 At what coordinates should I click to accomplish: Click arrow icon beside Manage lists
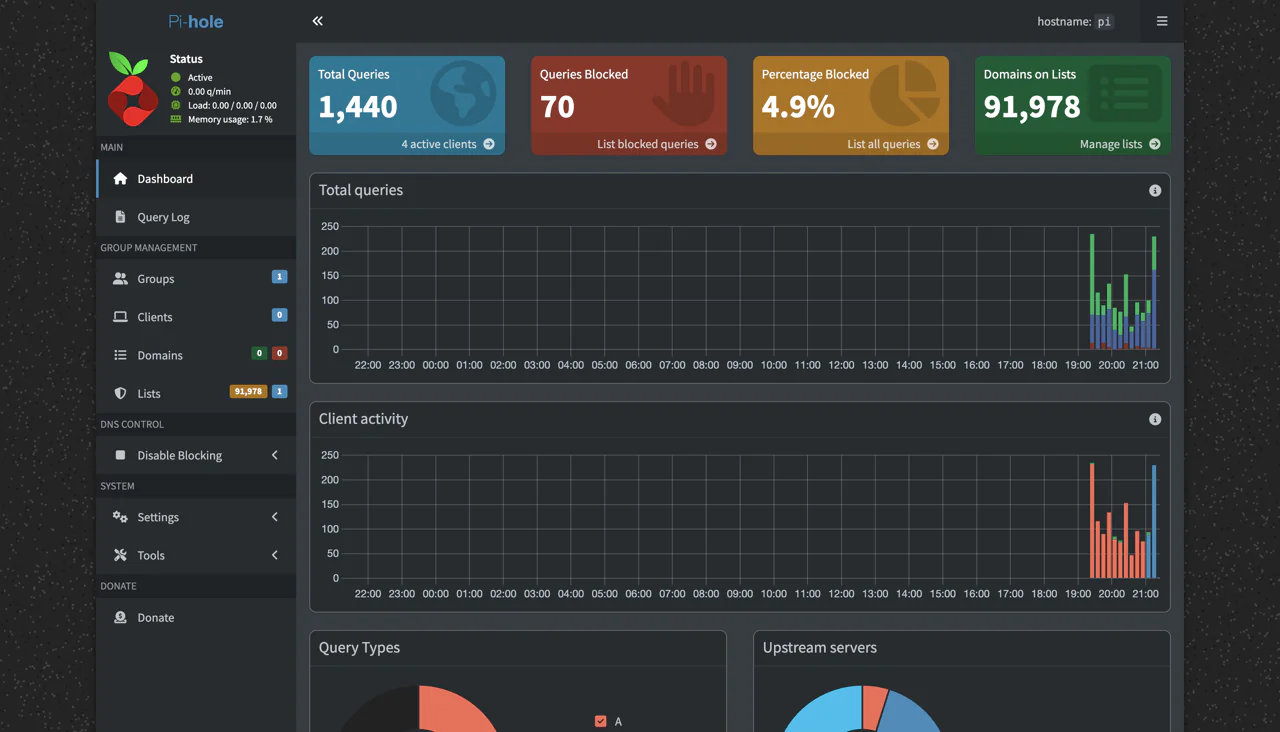(x=1155, y=144)
